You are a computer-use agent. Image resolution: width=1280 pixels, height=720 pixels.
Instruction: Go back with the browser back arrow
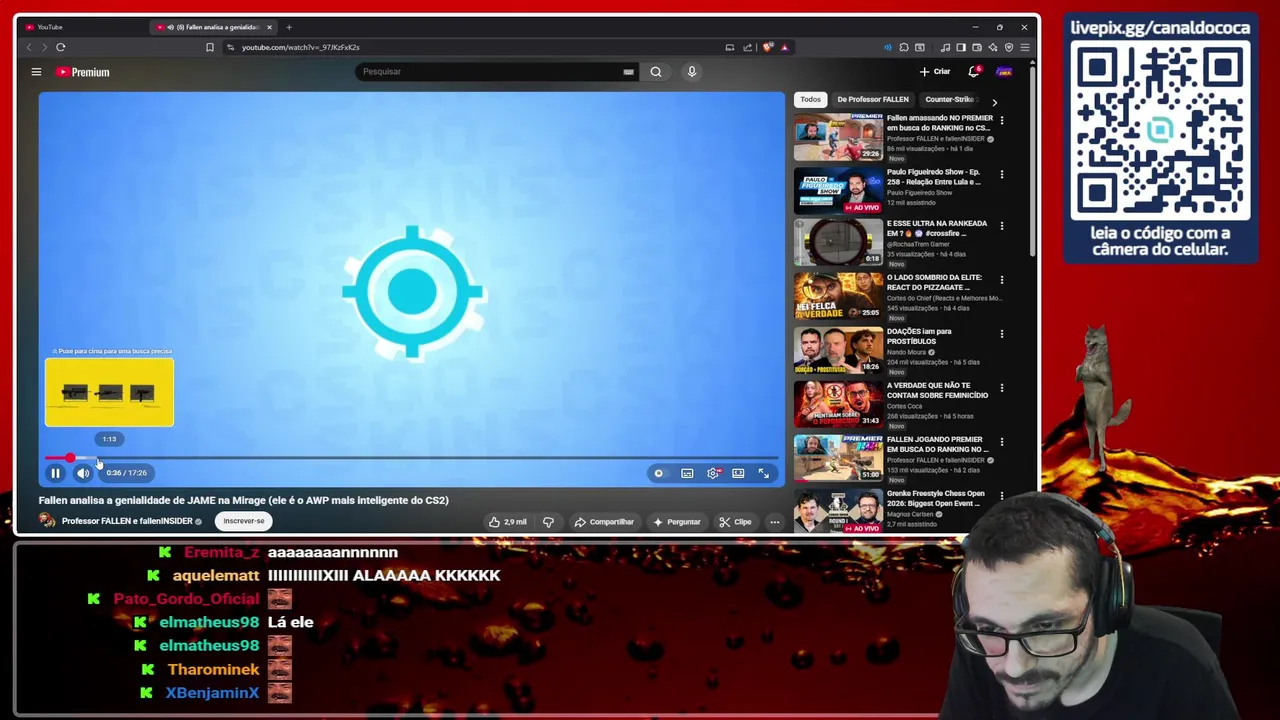coord(29,47)
